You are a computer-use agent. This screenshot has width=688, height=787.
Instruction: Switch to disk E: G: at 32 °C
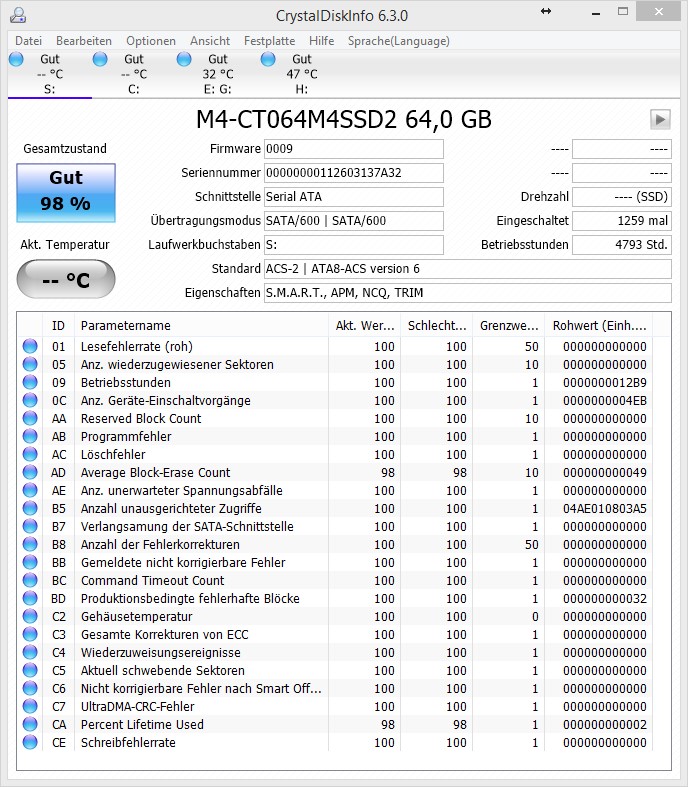(x=217, y=74)
